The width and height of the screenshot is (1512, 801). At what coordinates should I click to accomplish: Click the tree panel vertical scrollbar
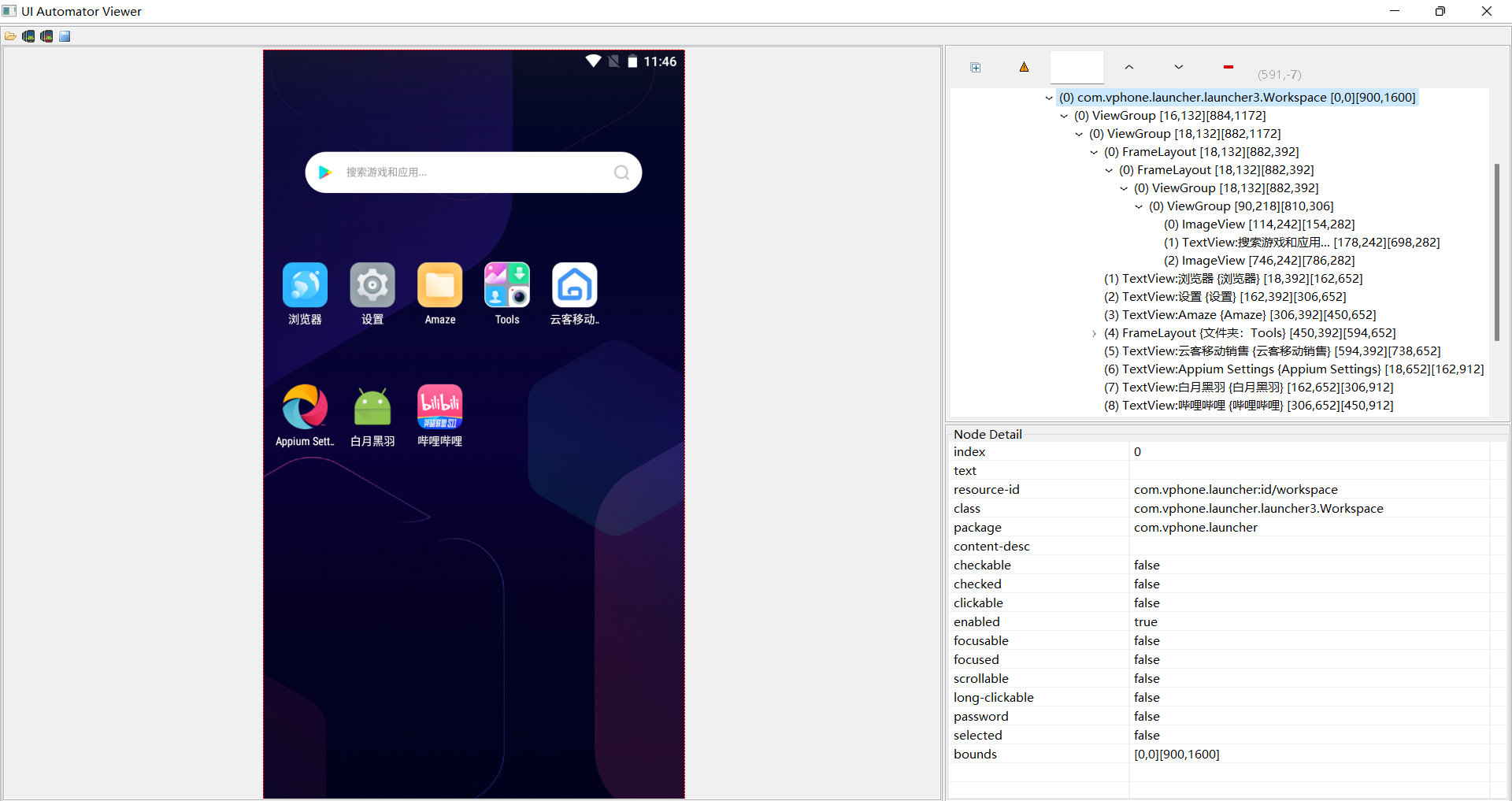click(1496, 252)
